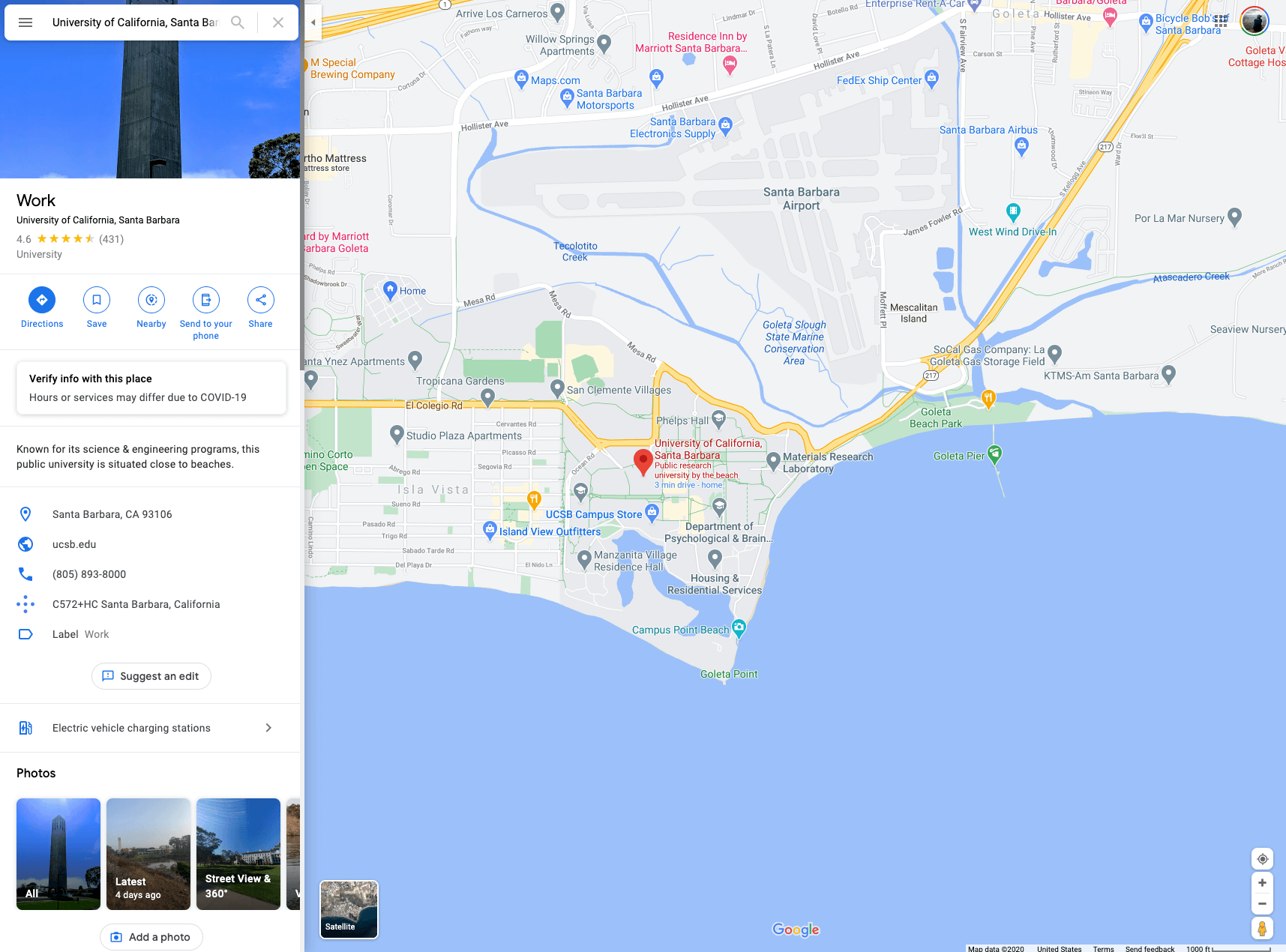Click the globe icon beside ucsb.edu
The width and height of the screenshot is (1286, 952).
pyautogui.click(x=25, y=544)
